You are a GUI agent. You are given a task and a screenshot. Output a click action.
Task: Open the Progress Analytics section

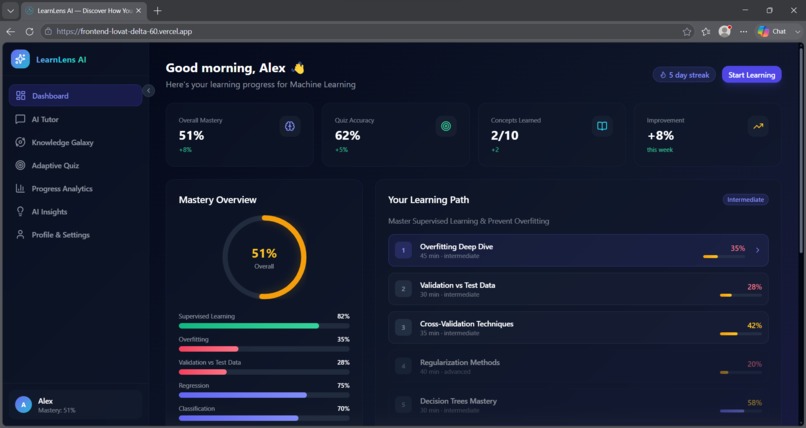click(76, 189)
